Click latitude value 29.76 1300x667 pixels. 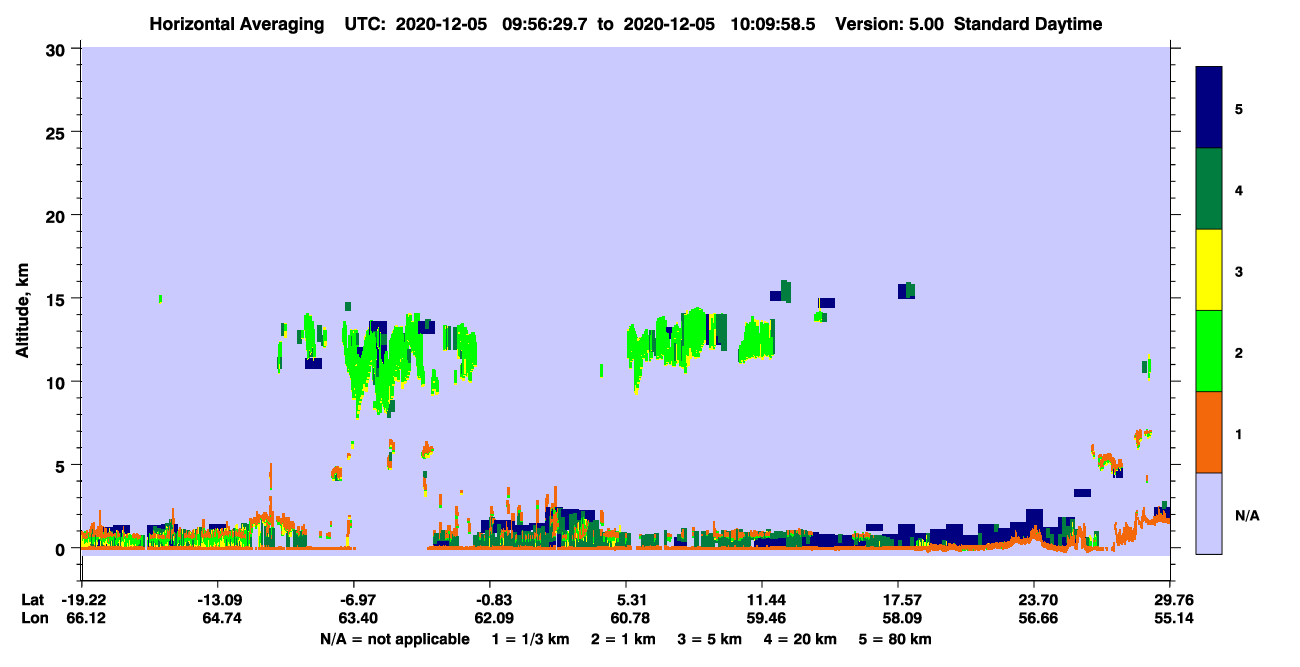(1173, 600)
